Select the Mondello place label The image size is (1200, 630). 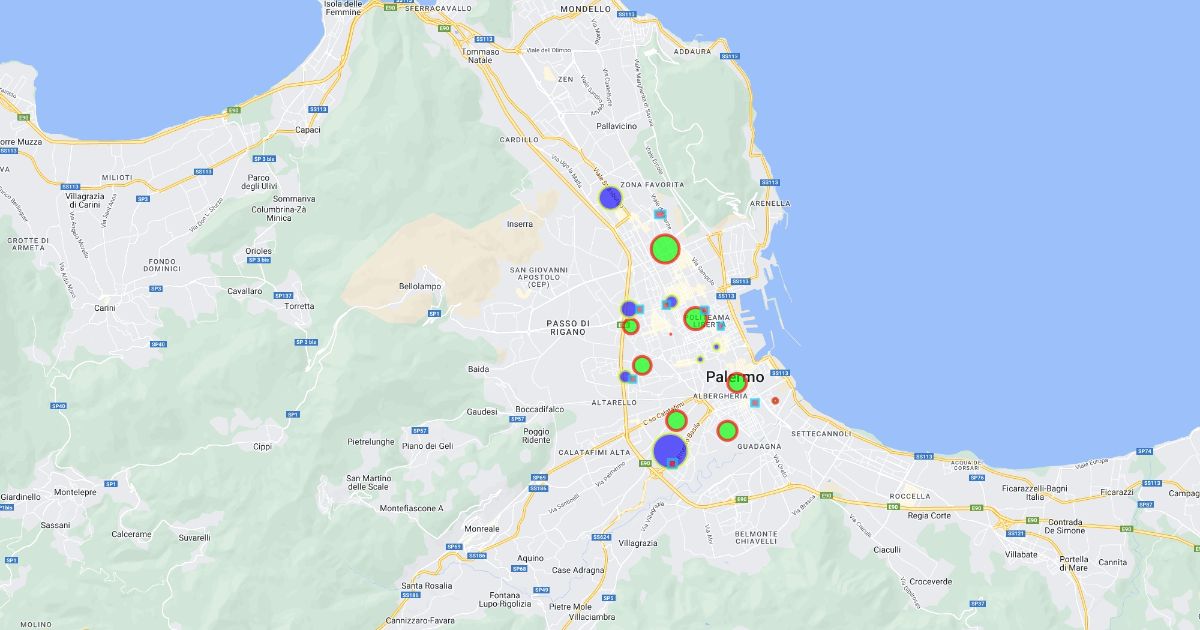pyautogui.click(x=585, y=8)
